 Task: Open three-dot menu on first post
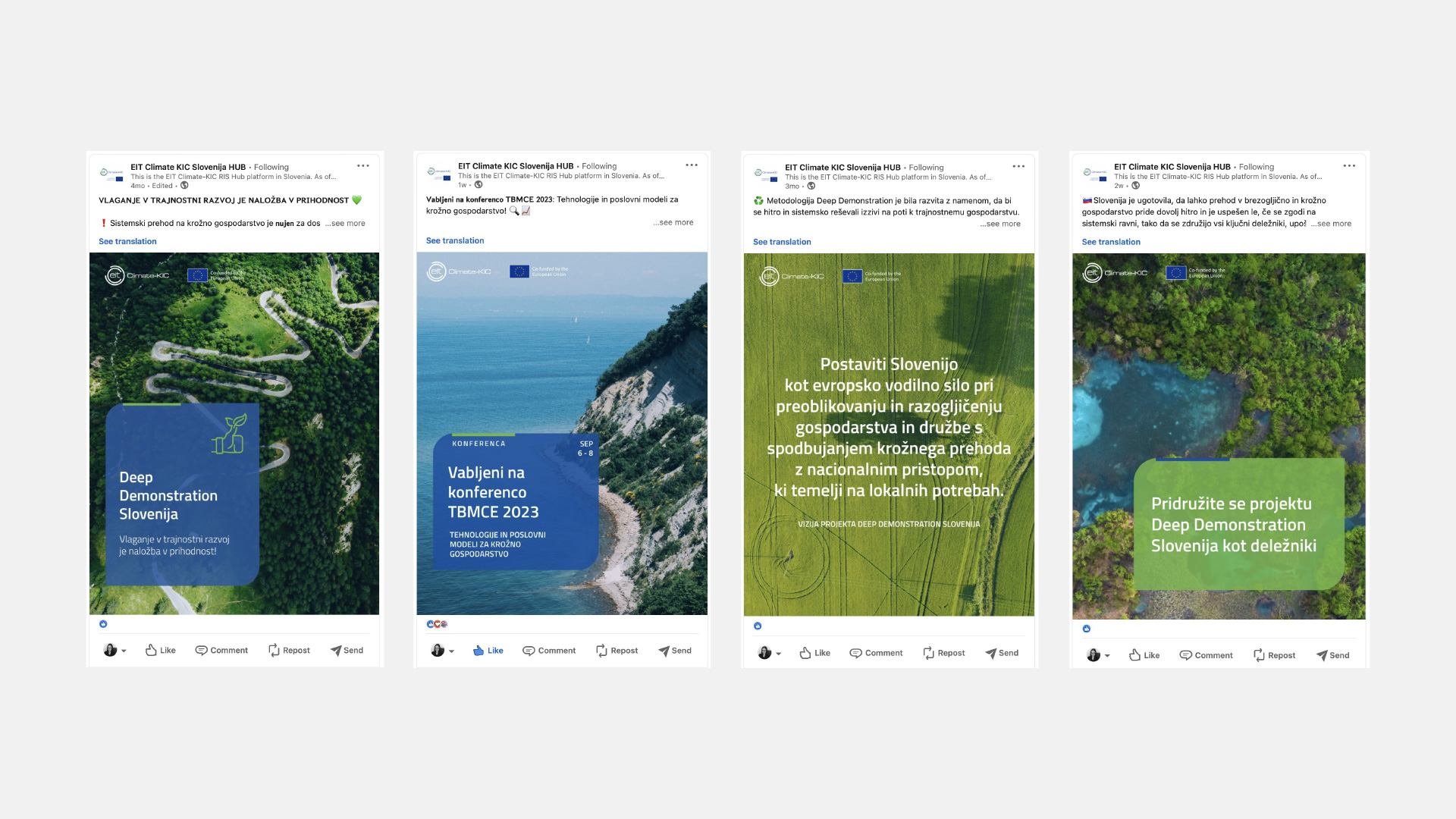pyautogui.click(x=363, y=165)
